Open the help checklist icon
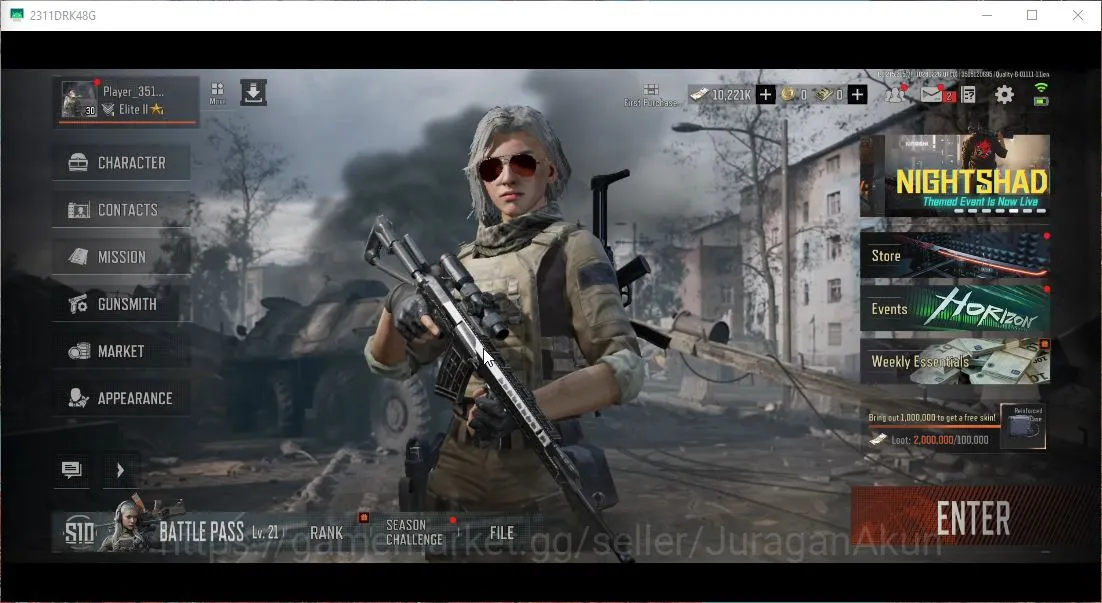The width and height of the screenshot is (1102, 603). (x=968, y=95)
